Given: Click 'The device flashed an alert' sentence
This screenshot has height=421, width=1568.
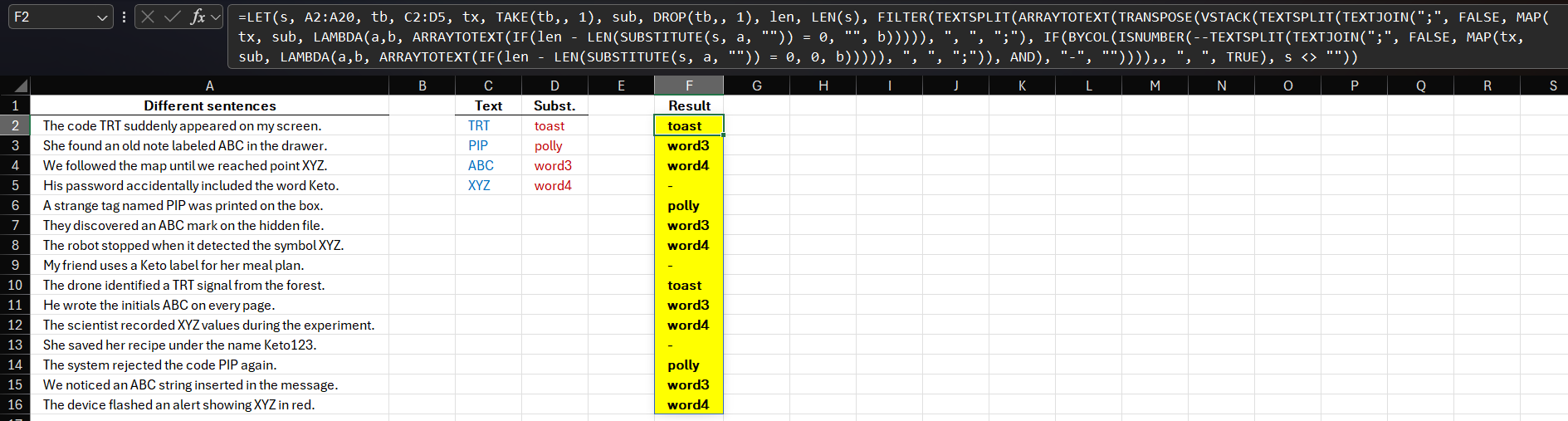Looking at the screenshot, I should [x=210, y=404].
